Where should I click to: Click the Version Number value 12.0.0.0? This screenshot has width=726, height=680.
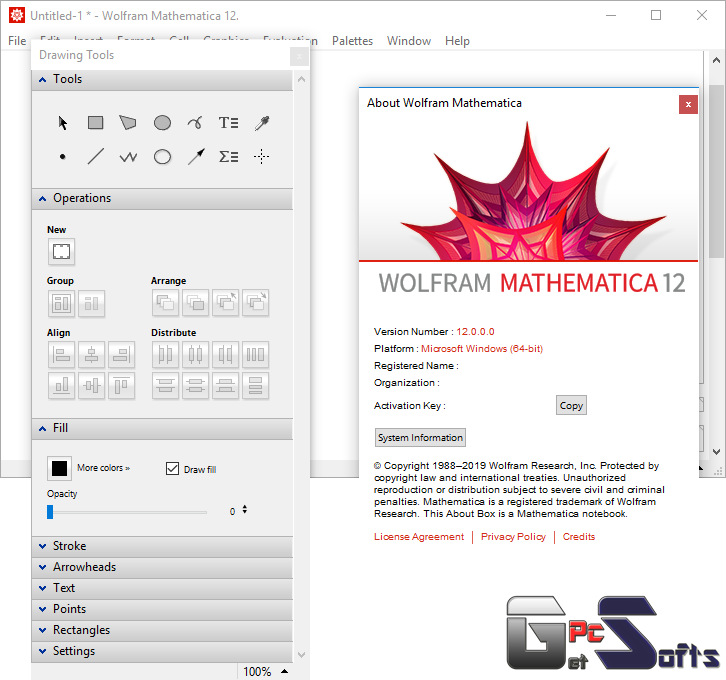tap(475, 332)
